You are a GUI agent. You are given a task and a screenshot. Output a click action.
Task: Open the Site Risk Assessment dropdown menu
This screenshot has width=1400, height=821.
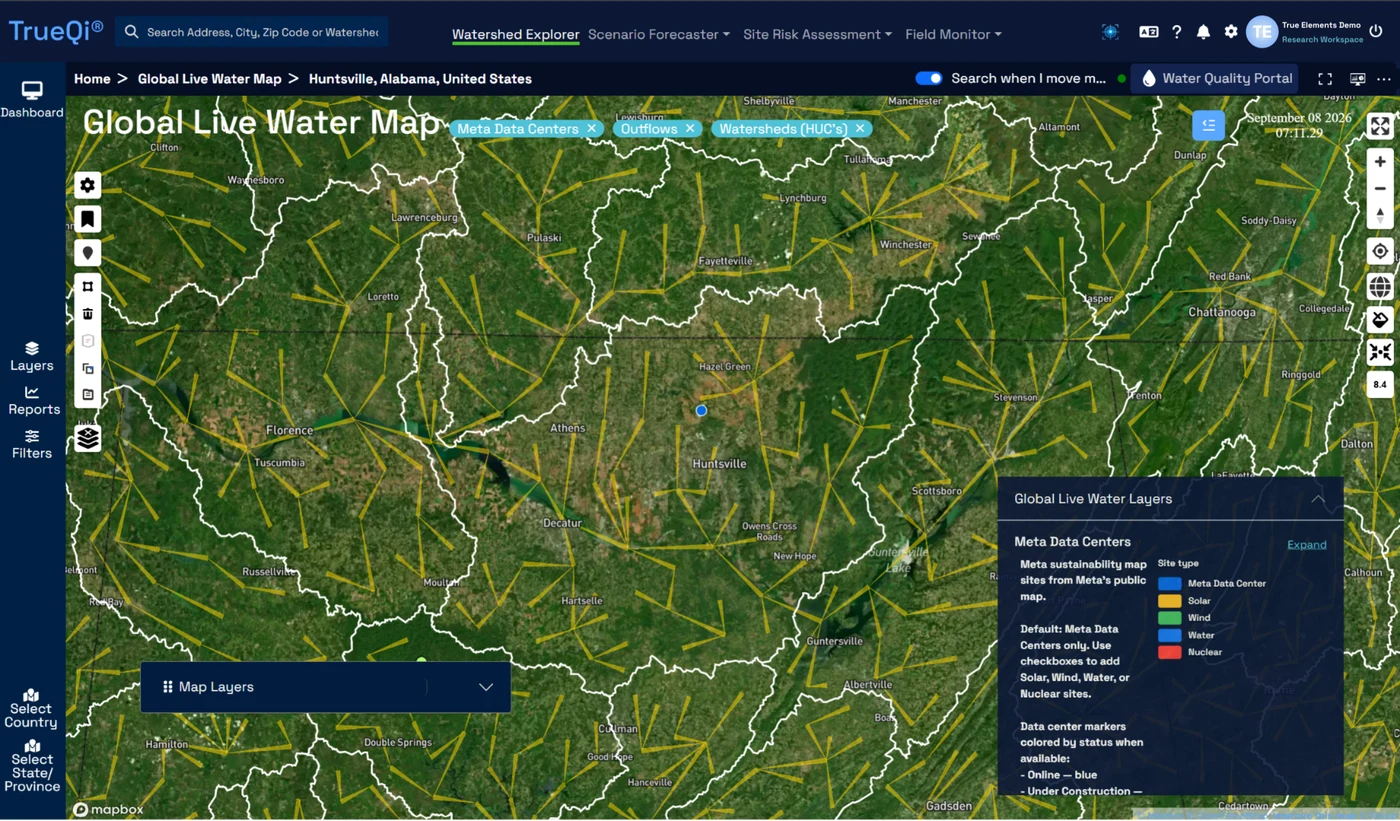click(x=817, y=34)
